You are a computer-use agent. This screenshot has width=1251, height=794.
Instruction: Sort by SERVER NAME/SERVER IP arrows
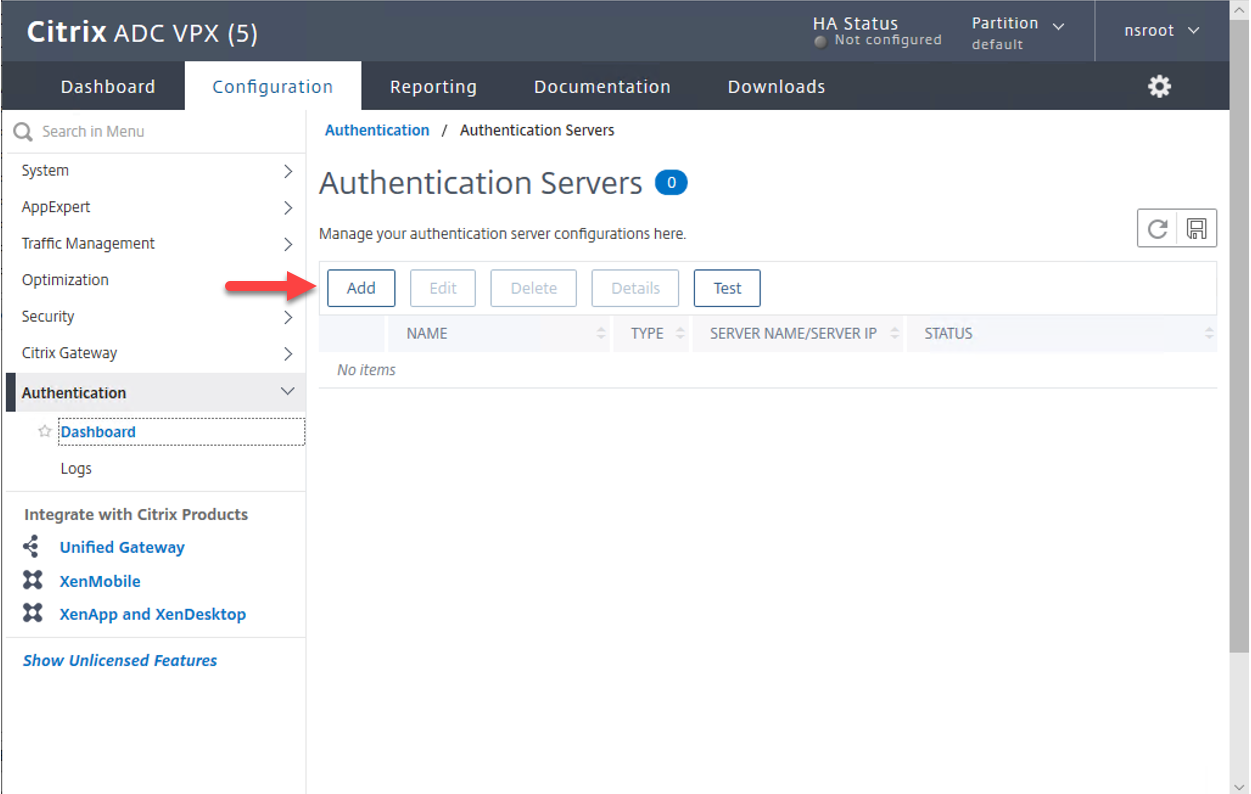pos(894,334)
